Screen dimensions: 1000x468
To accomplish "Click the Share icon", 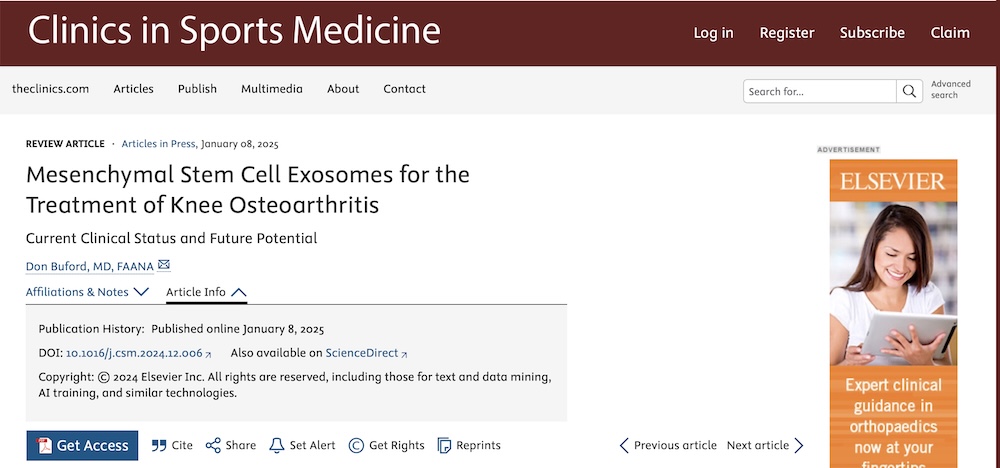I will click(x=213, y=445).
